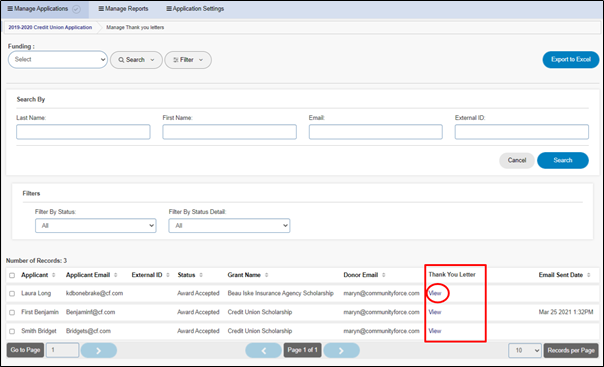Check the box for Laura Long
The image size is (604, 367).
tap(12, 294)
